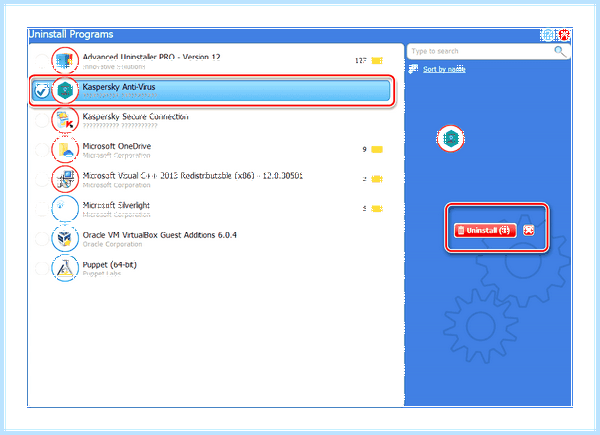Select the Advanced Uninstaller PRO - Version 12 entry
600x435 pixels.
(152, 57)
